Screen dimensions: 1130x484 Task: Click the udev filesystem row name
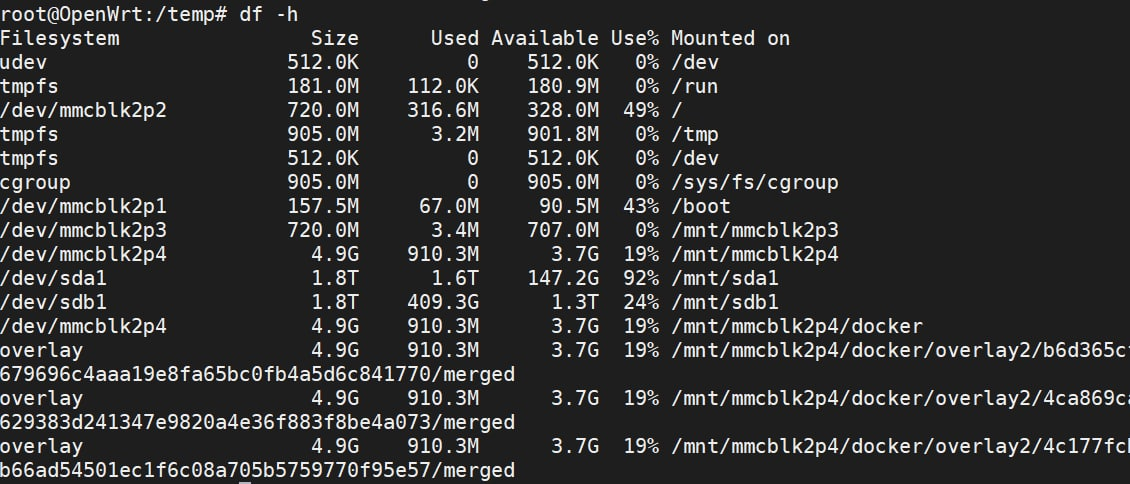pos(23,63)
